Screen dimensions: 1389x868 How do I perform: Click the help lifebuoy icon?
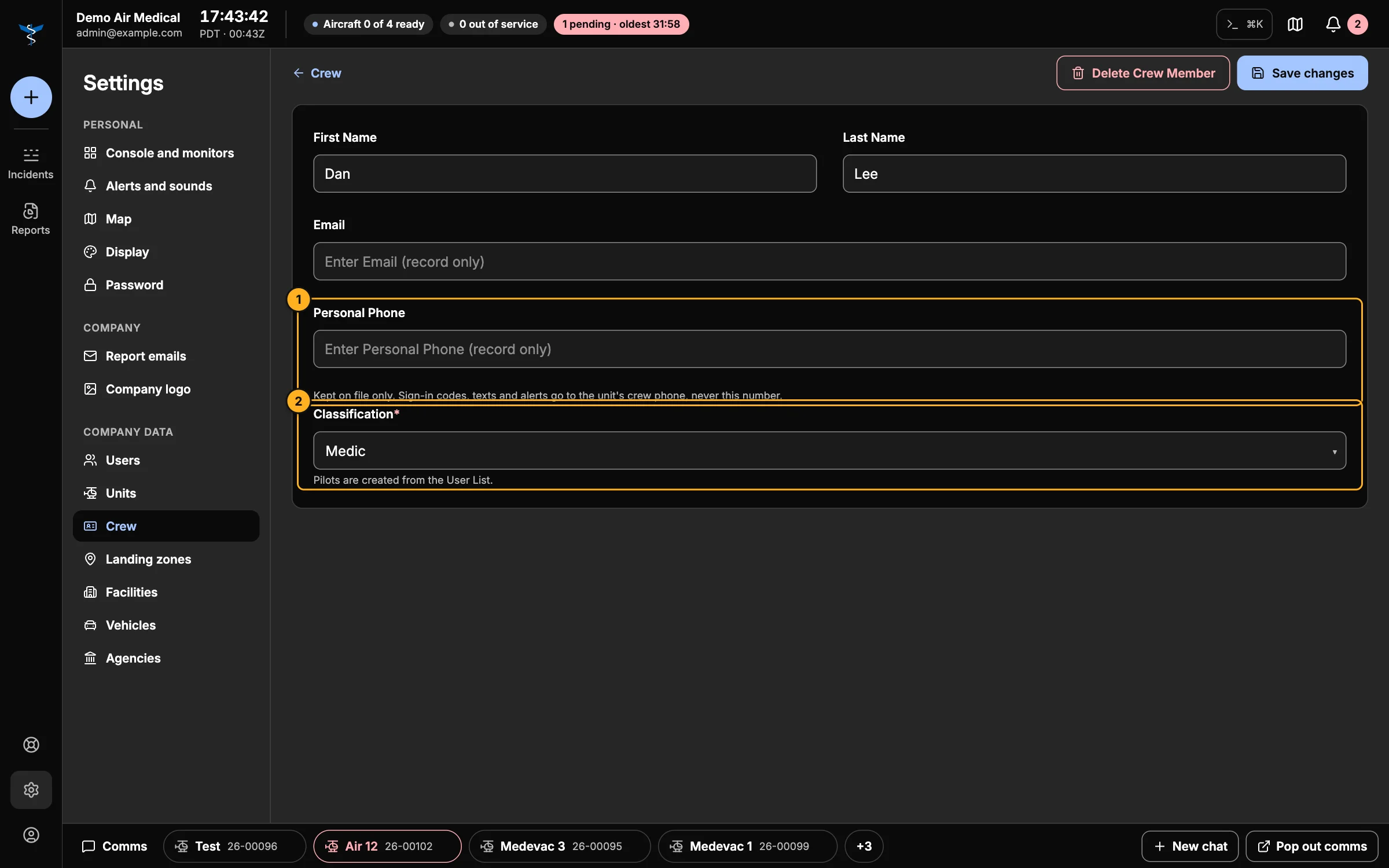point(31,744)
